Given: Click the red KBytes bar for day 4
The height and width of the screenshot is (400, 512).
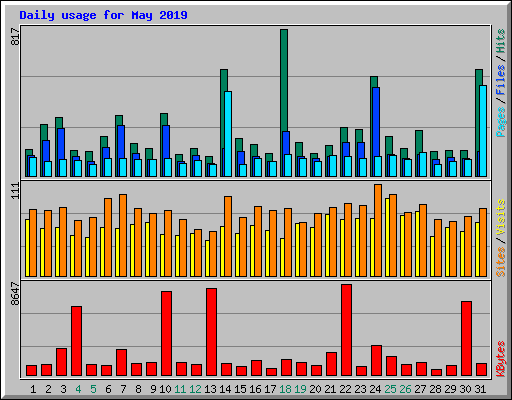Looking at the screenshot, I should pyautogui.click(x=76, y=341).
